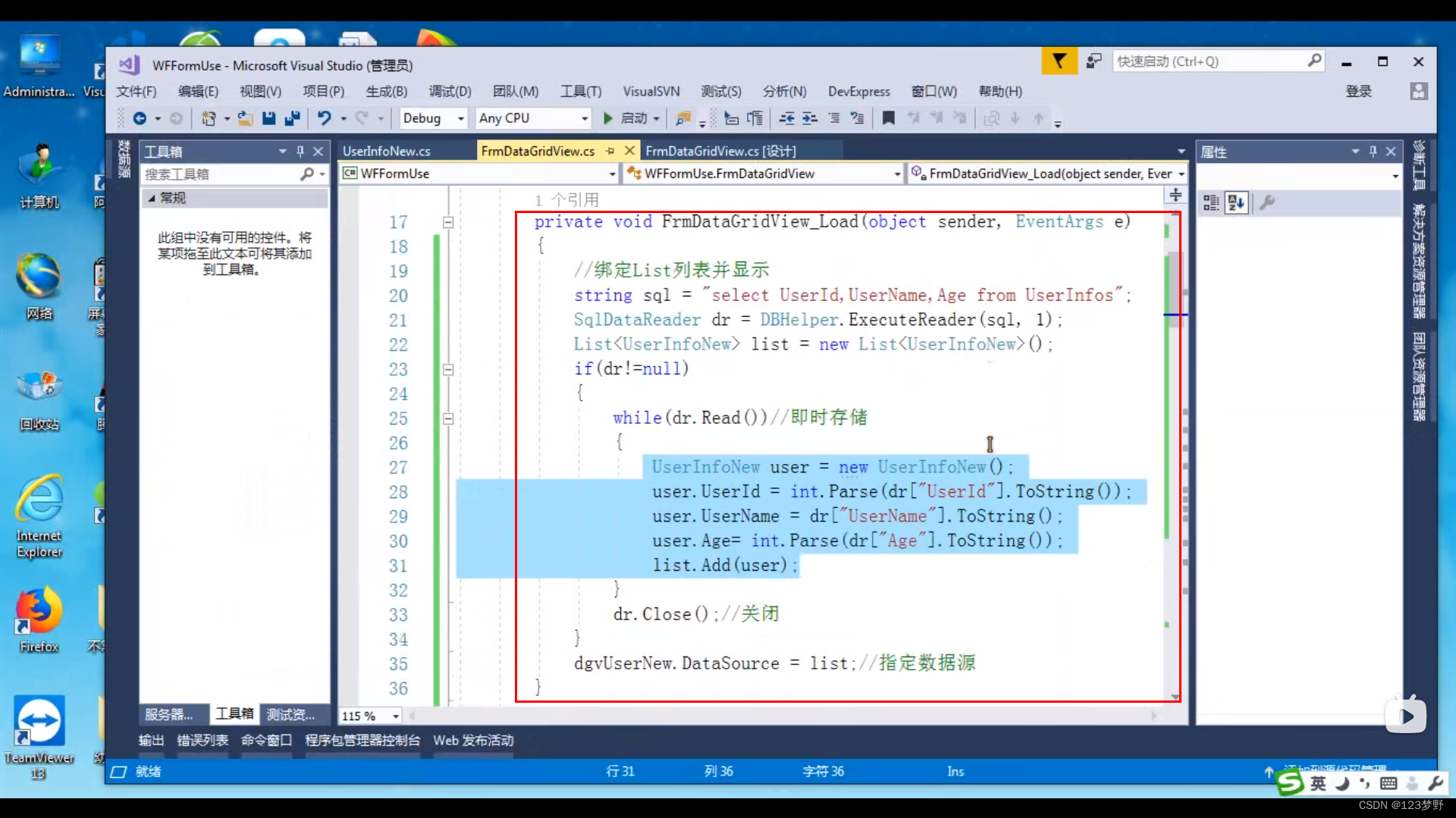The image size is (1456, 818).
Task: Open the 错误列表 panel
Action: coord(202,741)
